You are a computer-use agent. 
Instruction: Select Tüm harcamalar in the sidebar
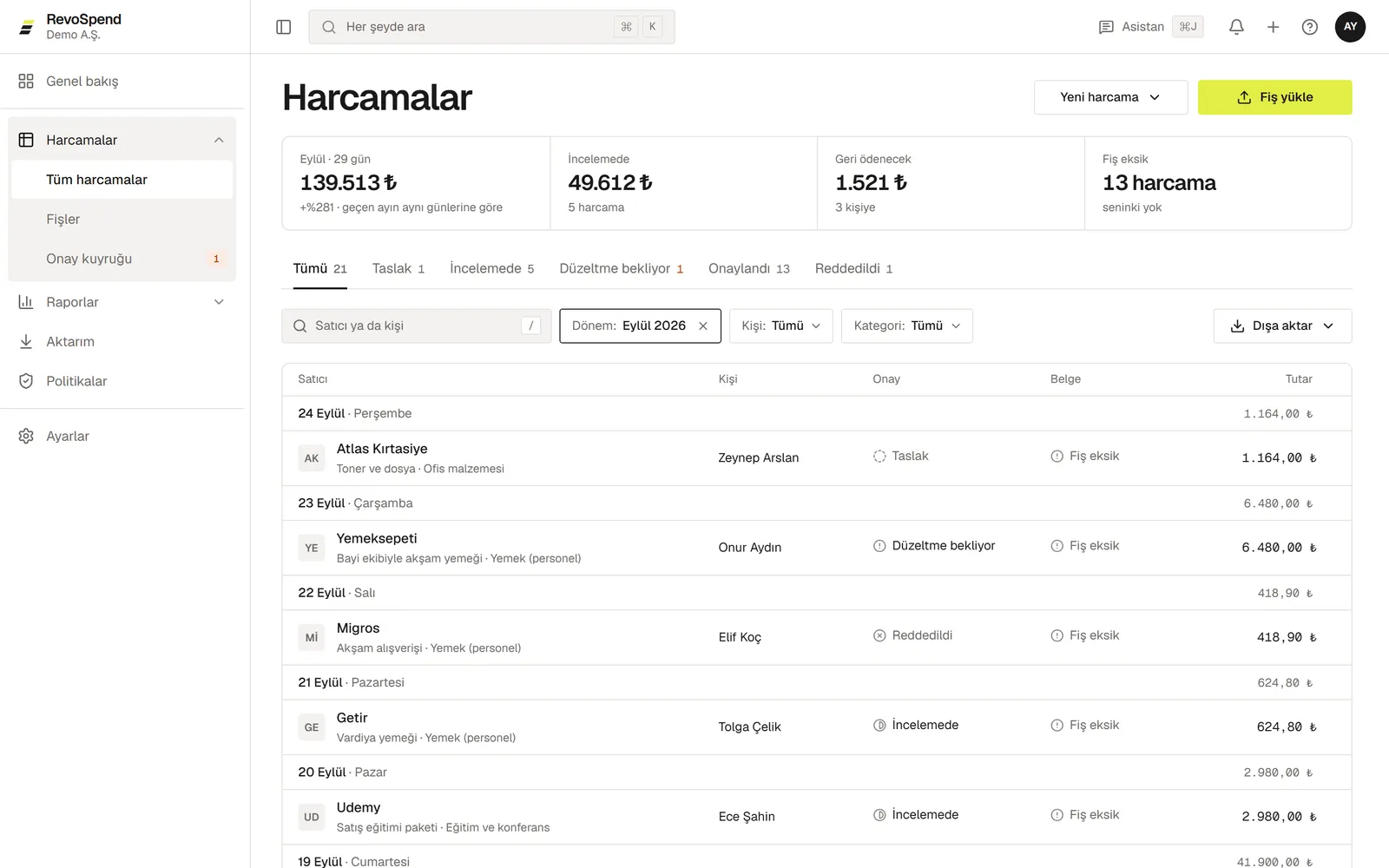click(x=122, y=180)
